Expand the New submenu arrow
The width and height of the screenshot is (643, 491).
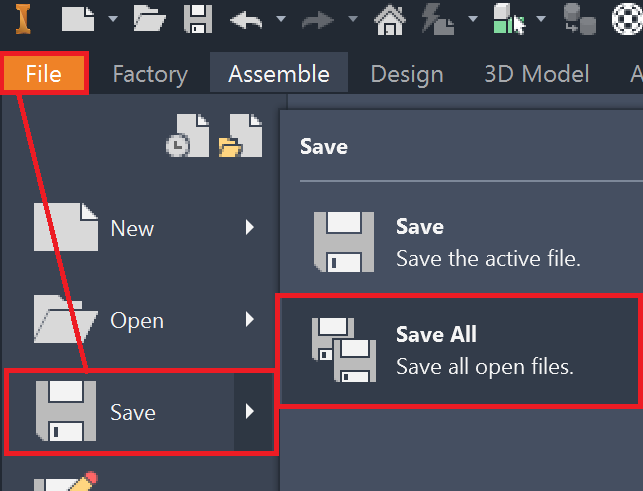tap(251, 228)
